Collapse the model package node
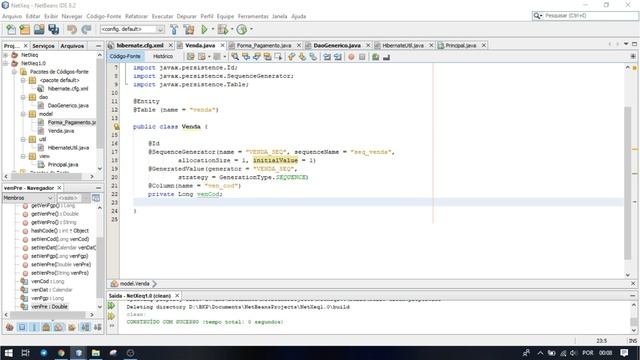 point(23,114)
